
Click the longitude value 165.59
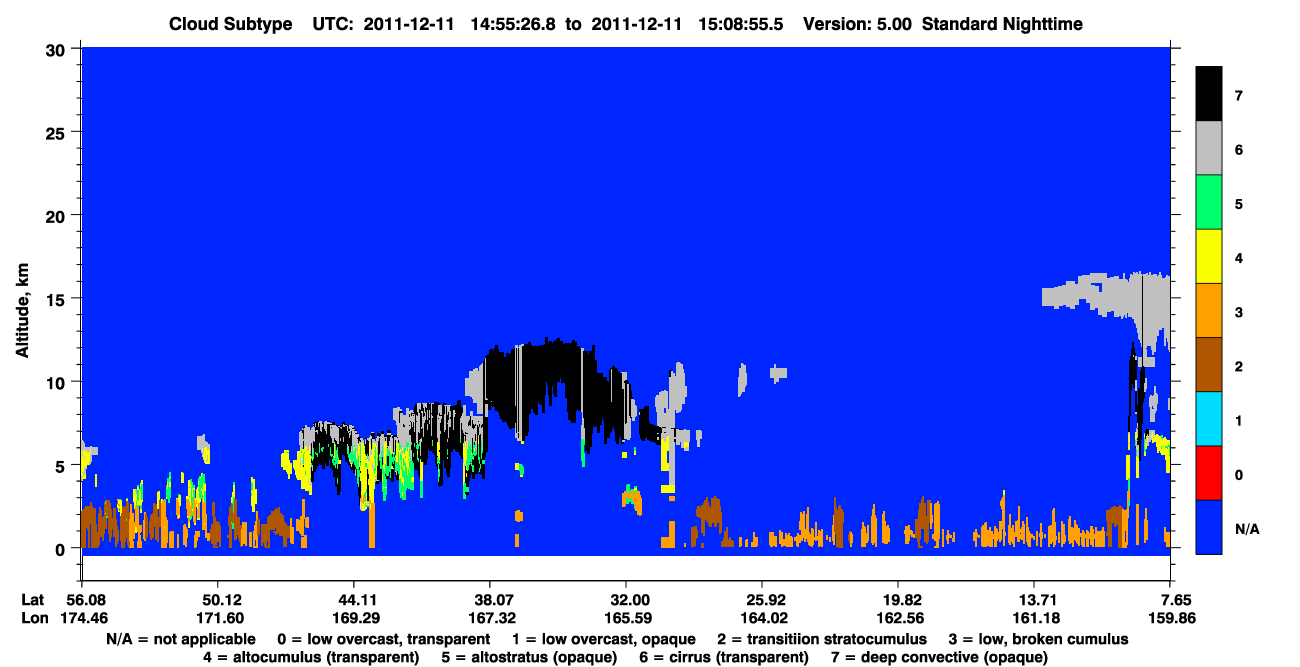(626, 618)
